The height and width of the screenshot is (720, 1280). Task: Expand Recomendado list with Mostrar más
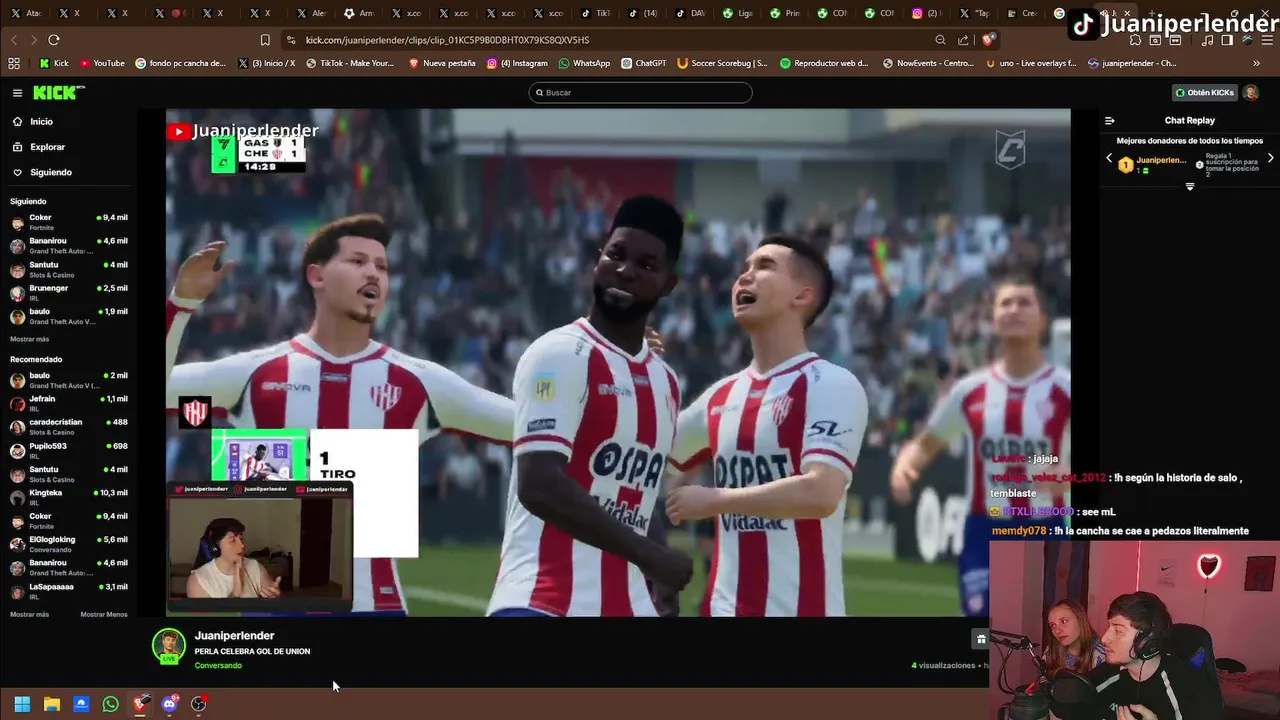(29, 614)
